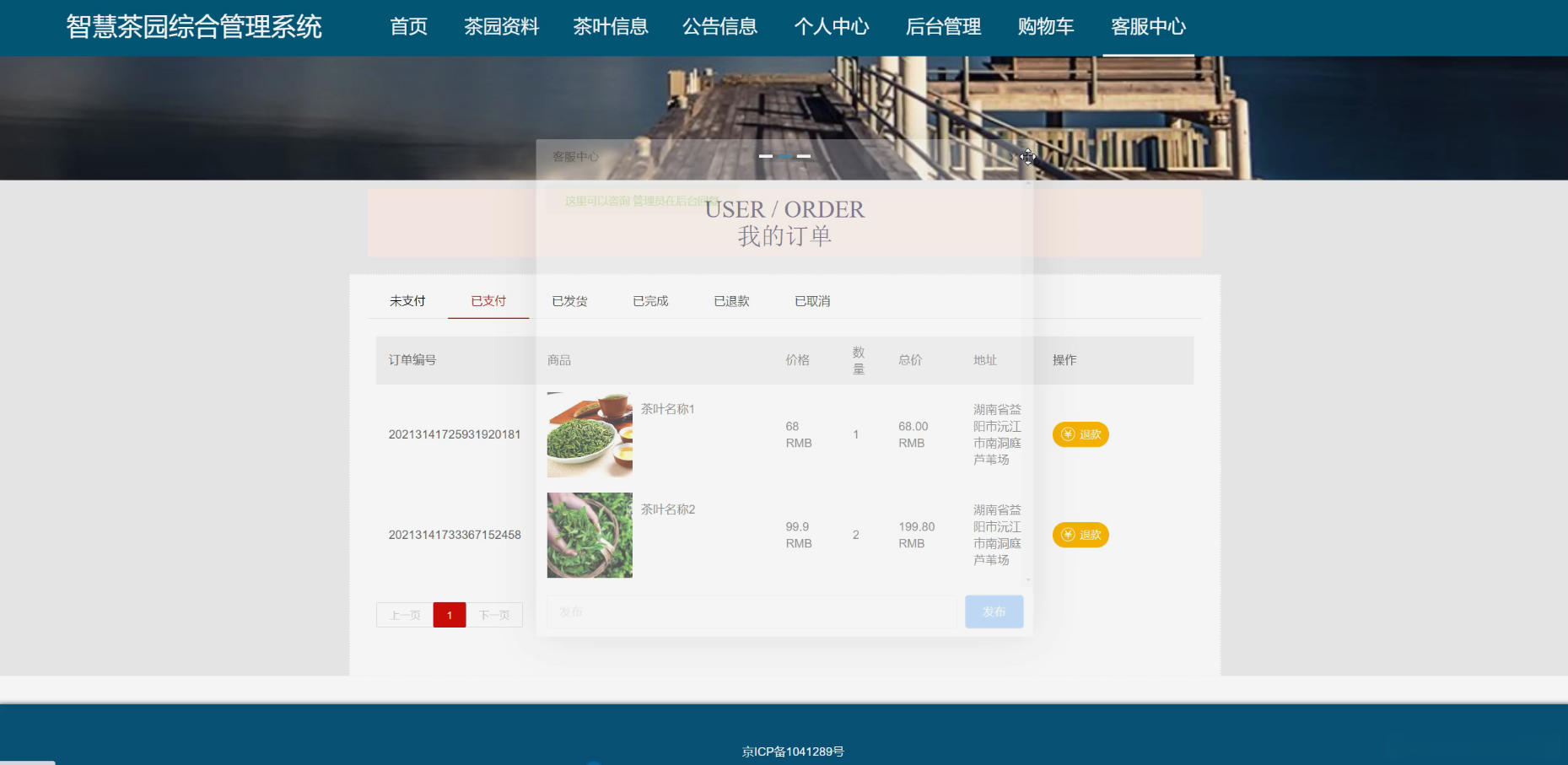Click the 68.00 RMB total price
This screenshot has width=1568, height=765.
click(x=913, y=434)
